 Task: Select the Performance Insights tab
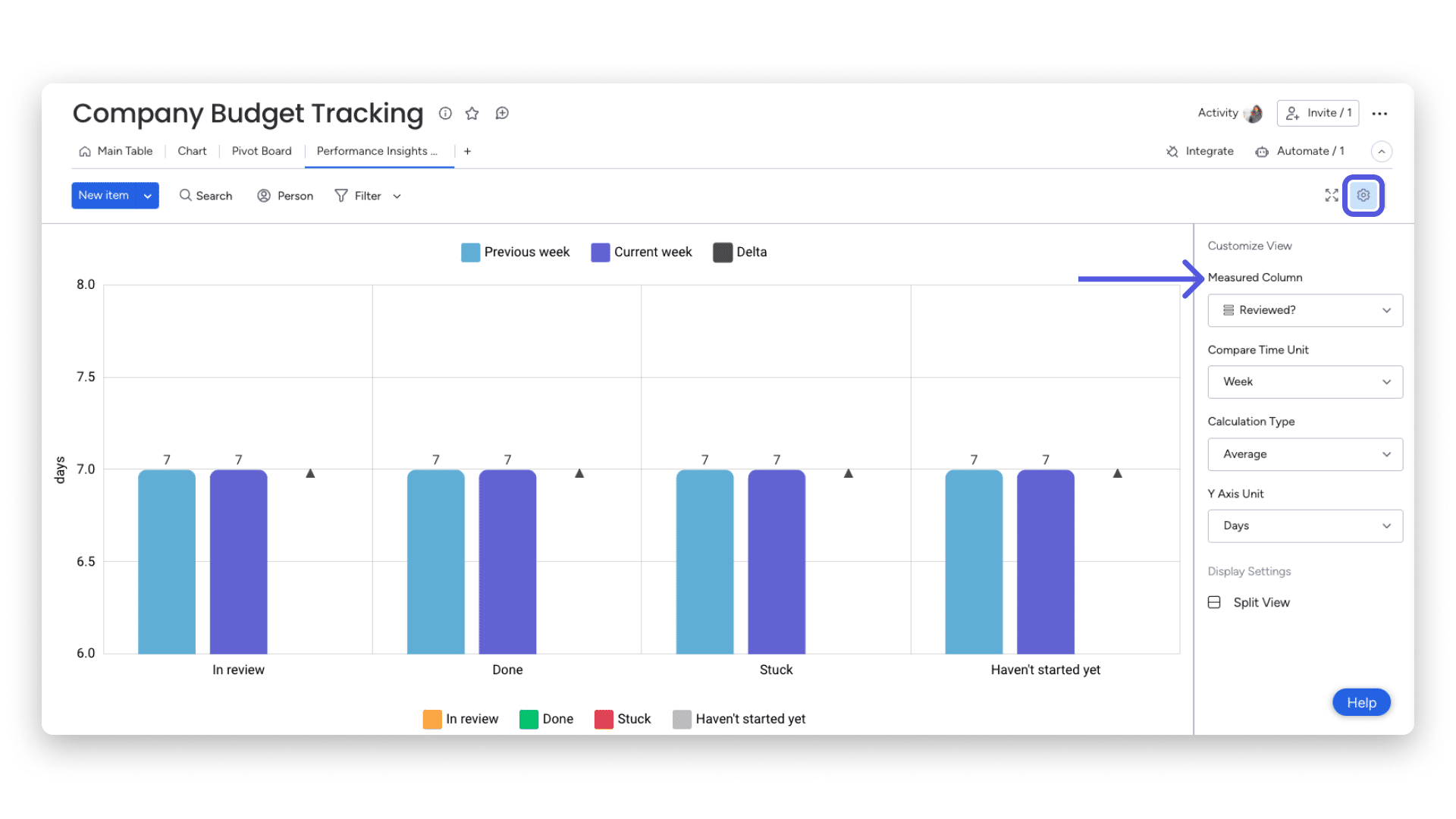tap(377, 151)
